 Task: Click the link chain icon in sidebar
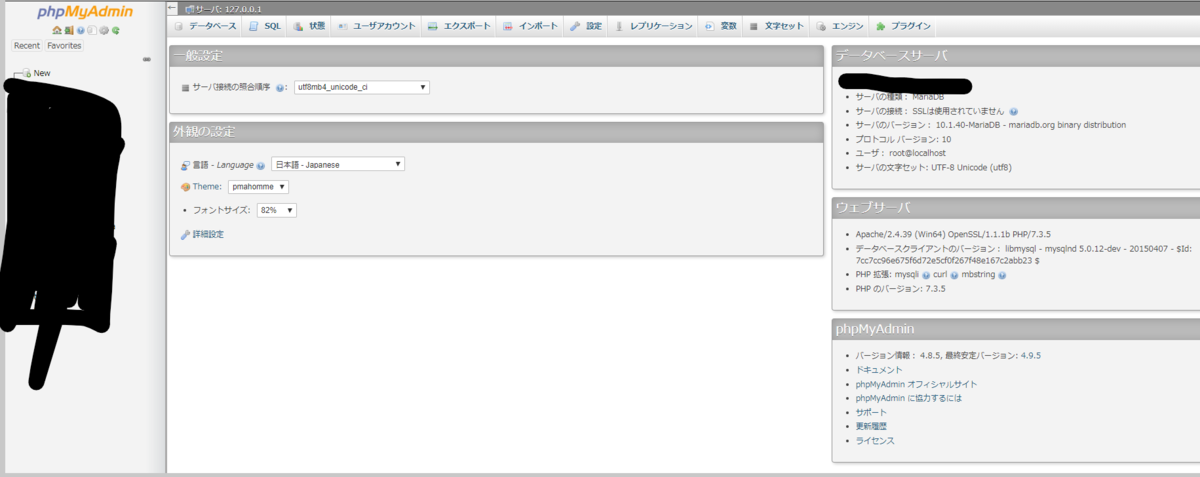coord(146,59)
